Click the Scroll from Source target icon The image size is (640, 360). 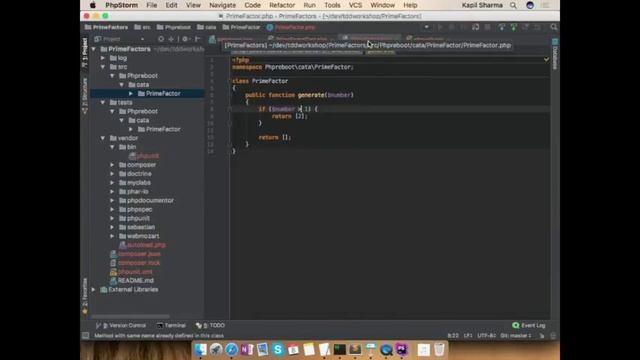pos(161,39)
